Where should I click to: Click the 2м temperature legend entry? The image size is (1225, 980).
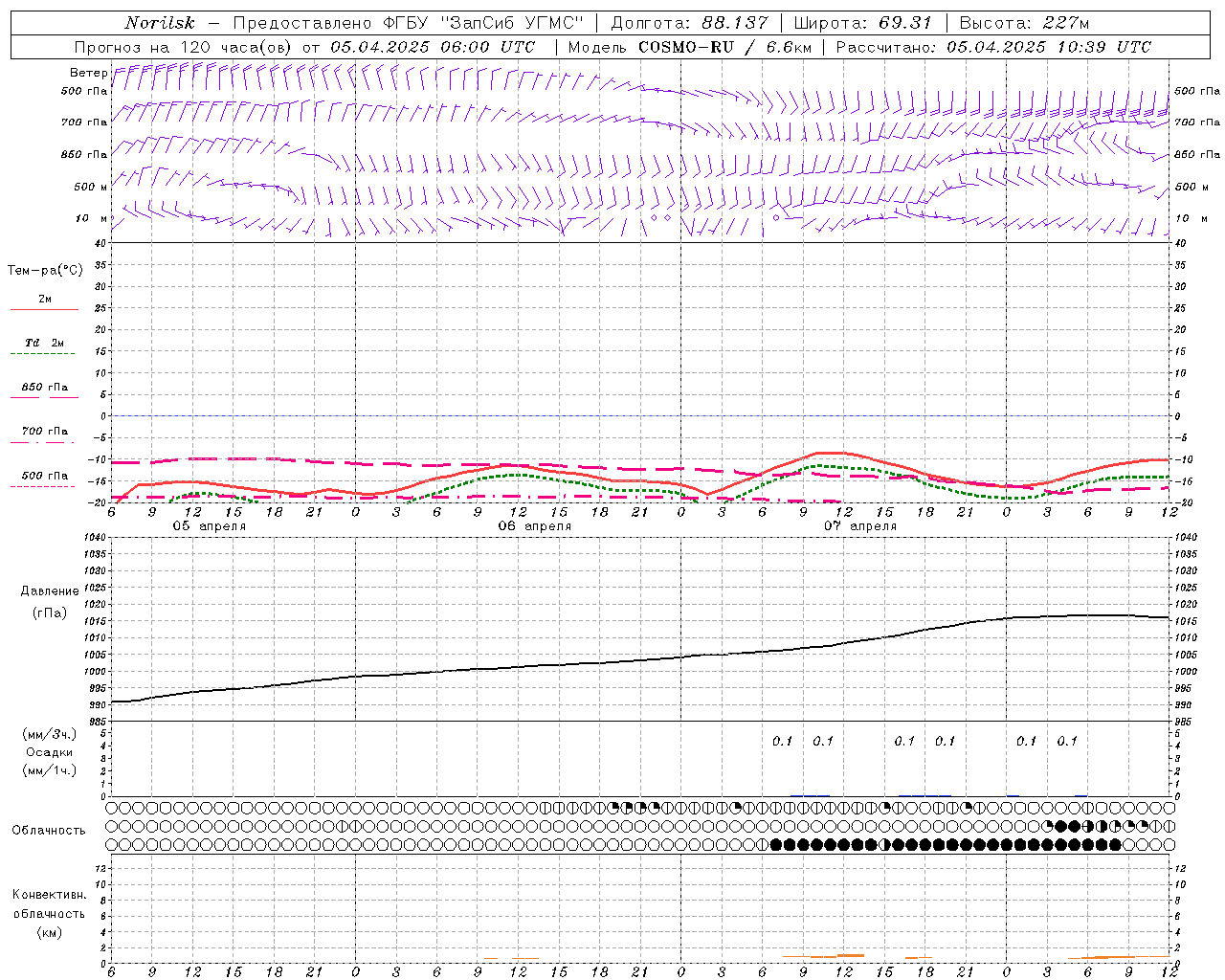(x=44, y=300)
